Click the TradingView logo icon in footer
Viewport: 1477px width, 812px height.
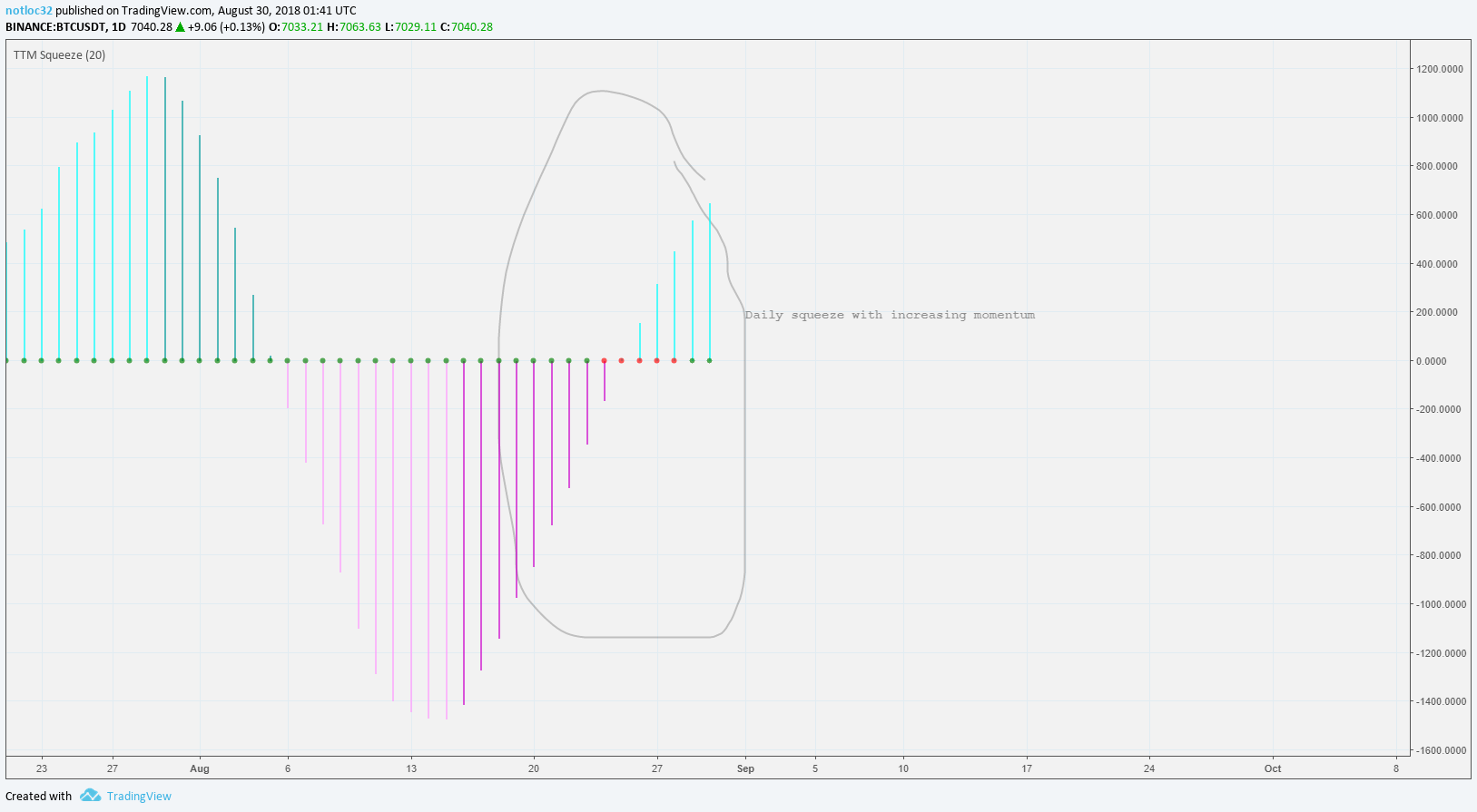(90, 796)
